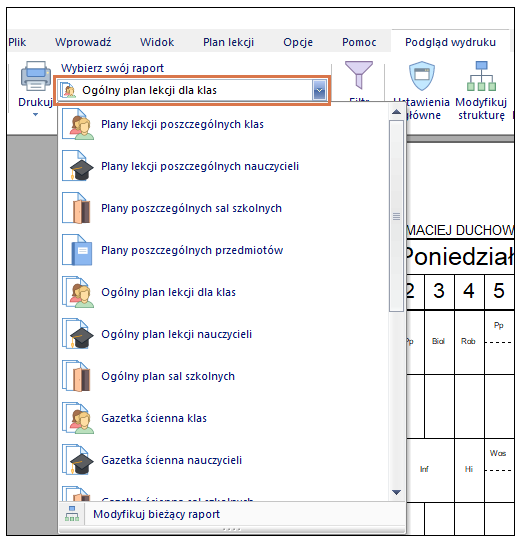The image size is (522, 543).
Task: Select Plany lekcji poszczególnych klas icon
Action: click(78, 124)
